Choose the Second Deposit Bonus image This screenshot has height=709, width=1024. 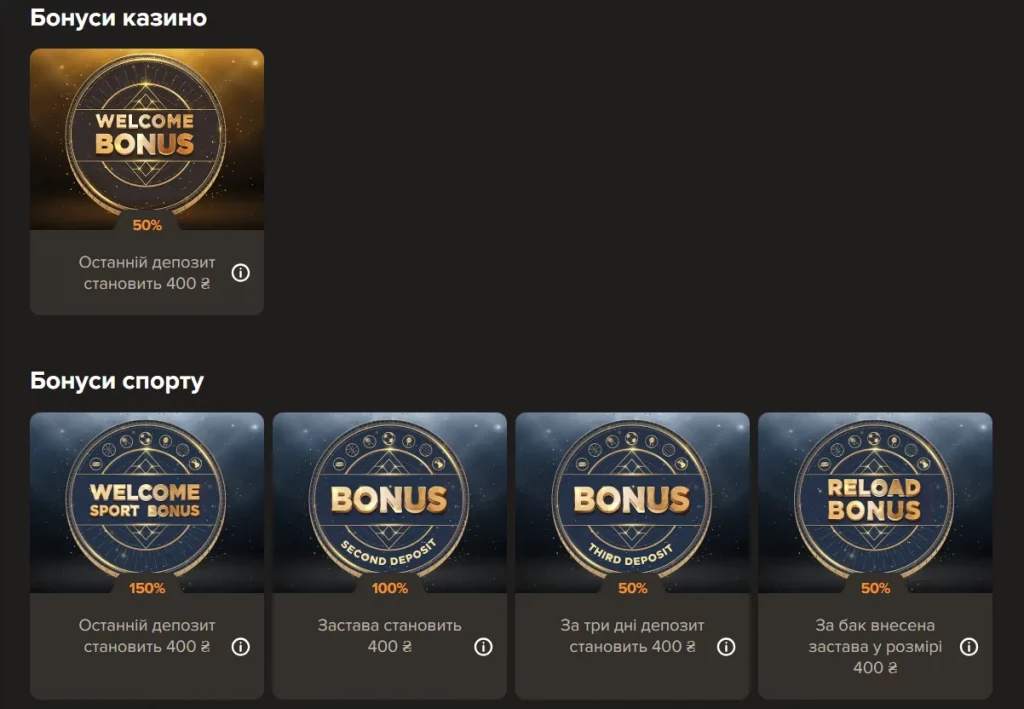pos(390,502)
